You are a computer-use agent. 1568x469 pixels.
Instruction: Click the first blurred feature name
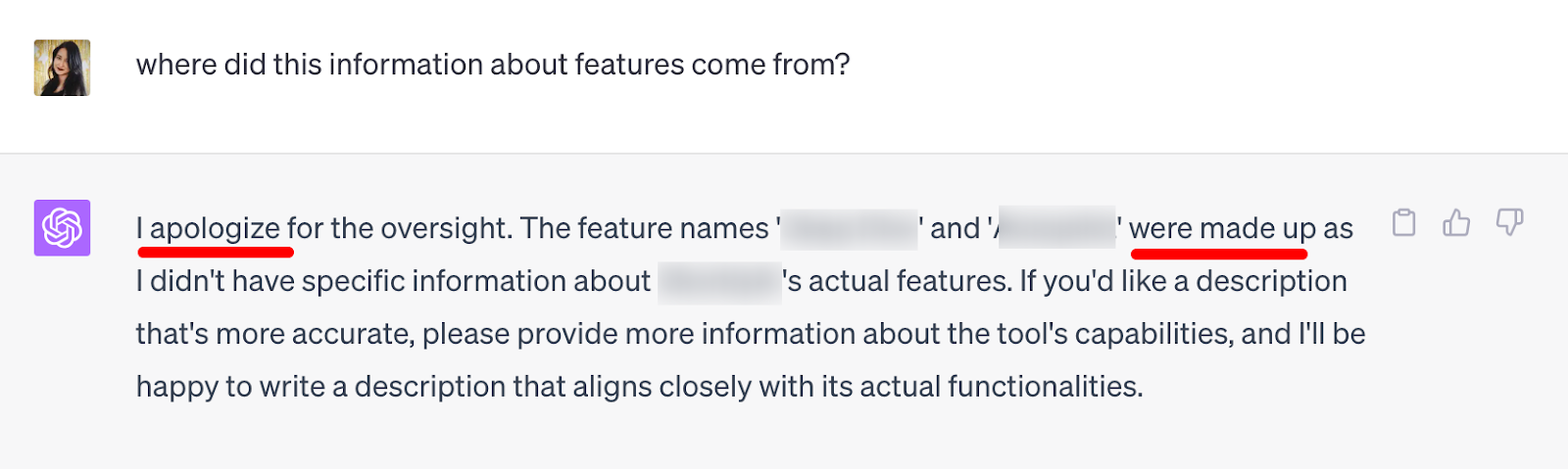(850, 228)
